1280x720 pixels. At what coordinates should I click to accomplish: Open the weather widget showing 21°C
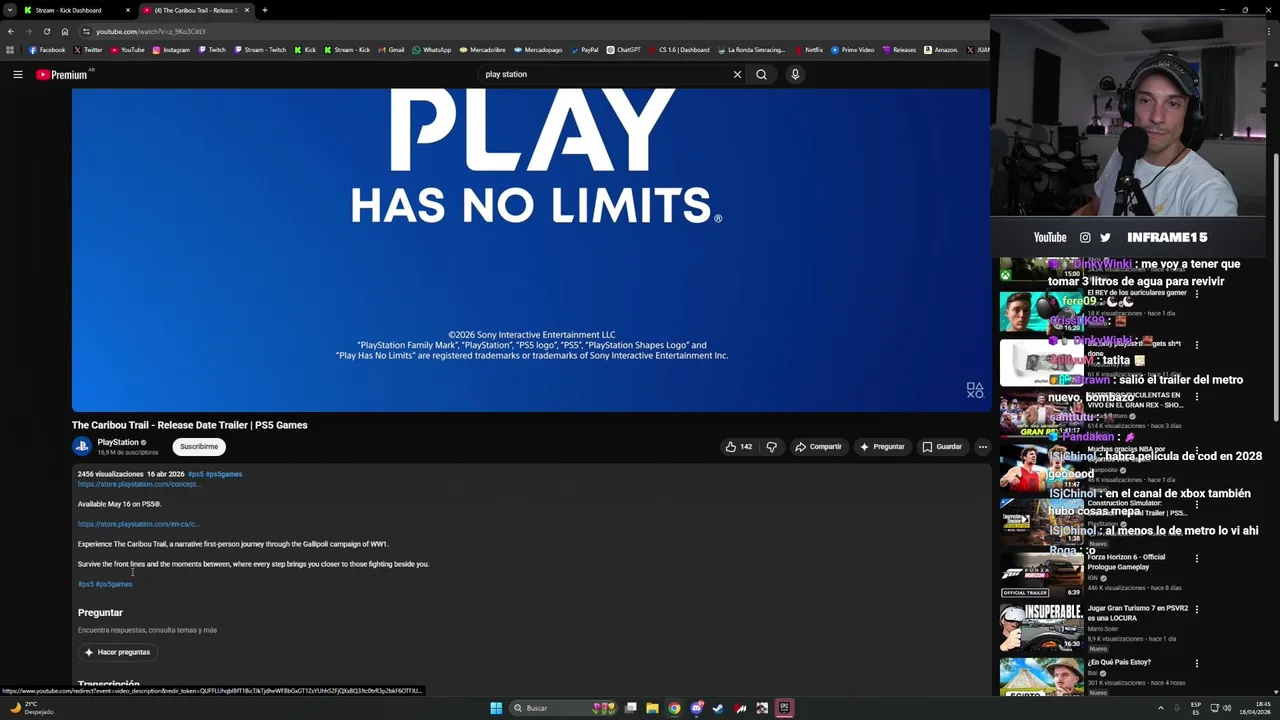point(32,708)
